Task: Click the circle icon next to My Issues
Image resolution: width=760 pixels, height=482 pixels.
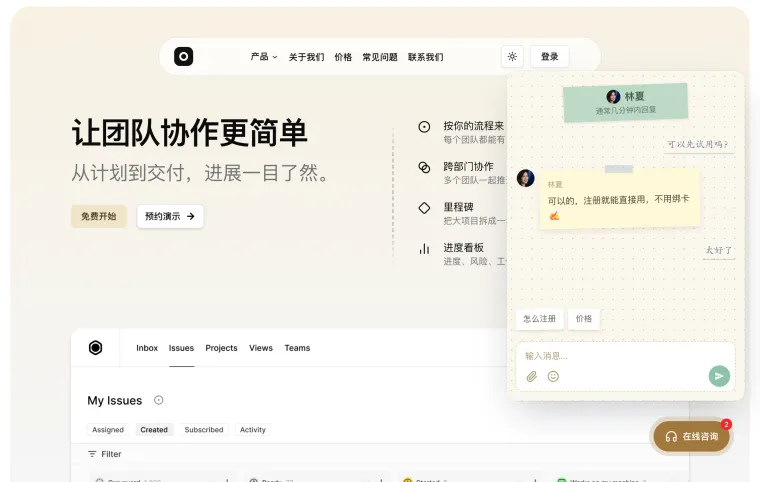Action: pos(158,400)
